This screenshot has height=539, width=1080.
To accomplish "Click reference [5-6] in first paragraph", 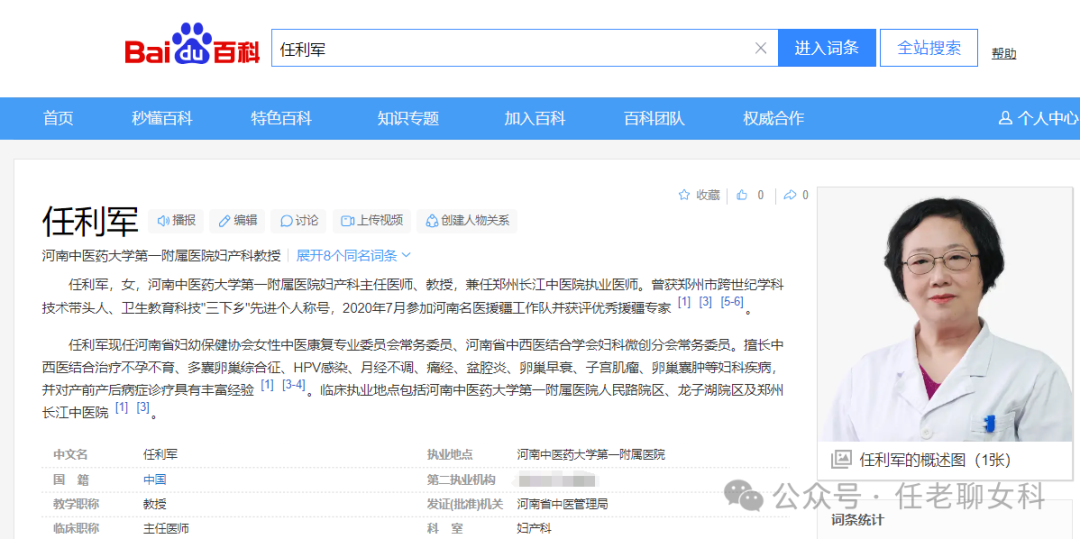I will [731, 302].
